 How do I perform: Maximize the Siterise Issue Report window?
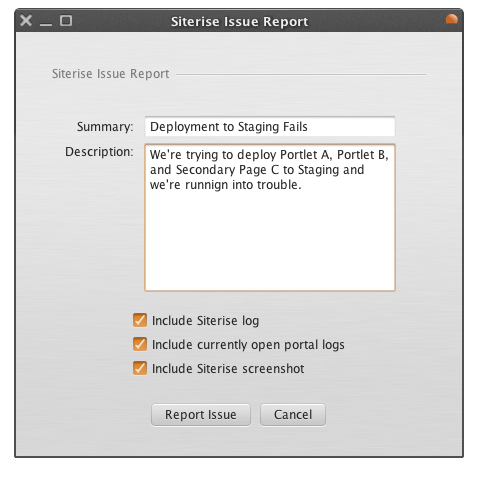66,20
